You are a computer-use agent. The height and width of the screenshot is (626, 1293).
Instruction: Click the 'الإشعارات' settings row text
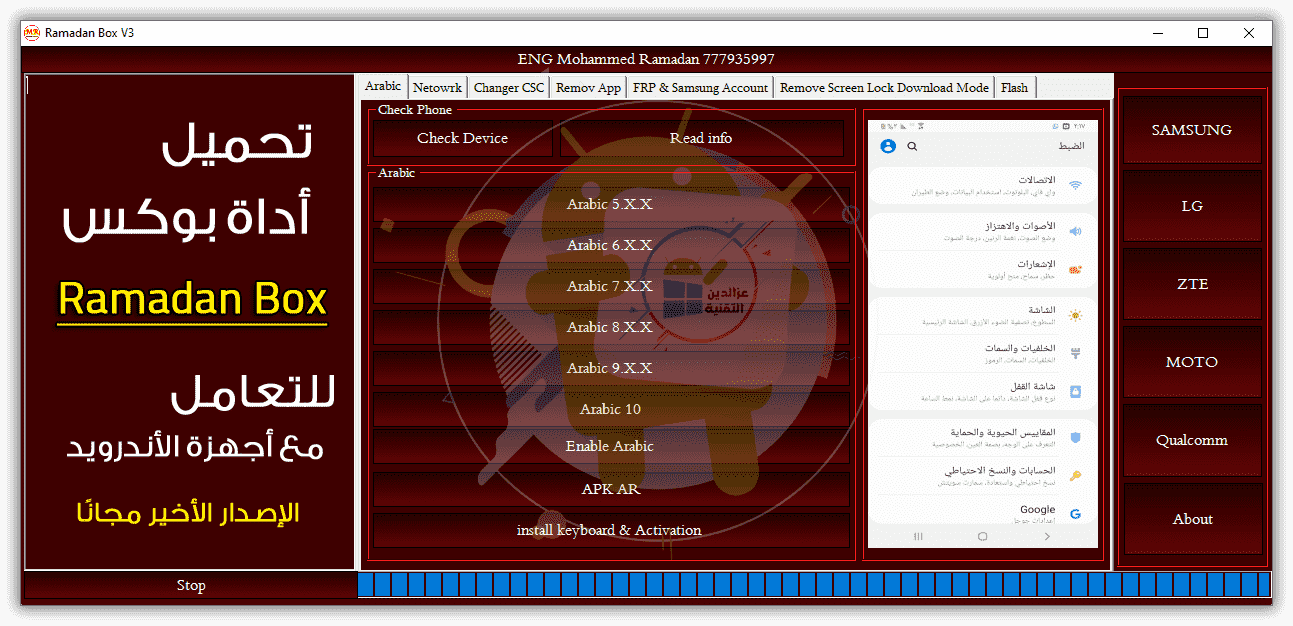coord(1036,264)
